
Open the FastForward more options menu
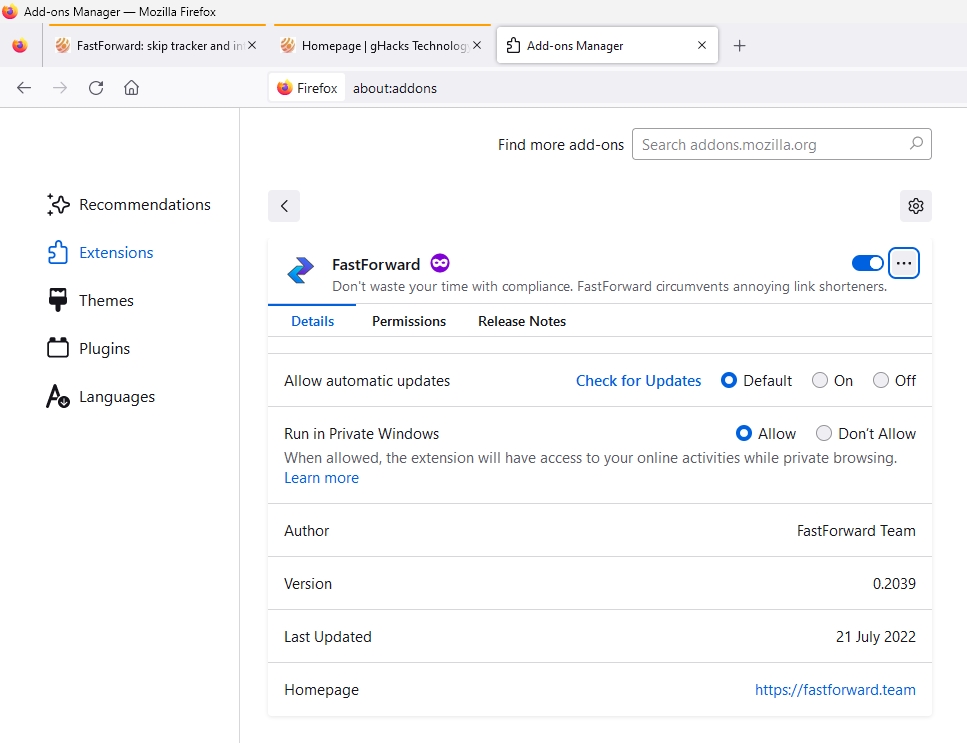point(904,262)
